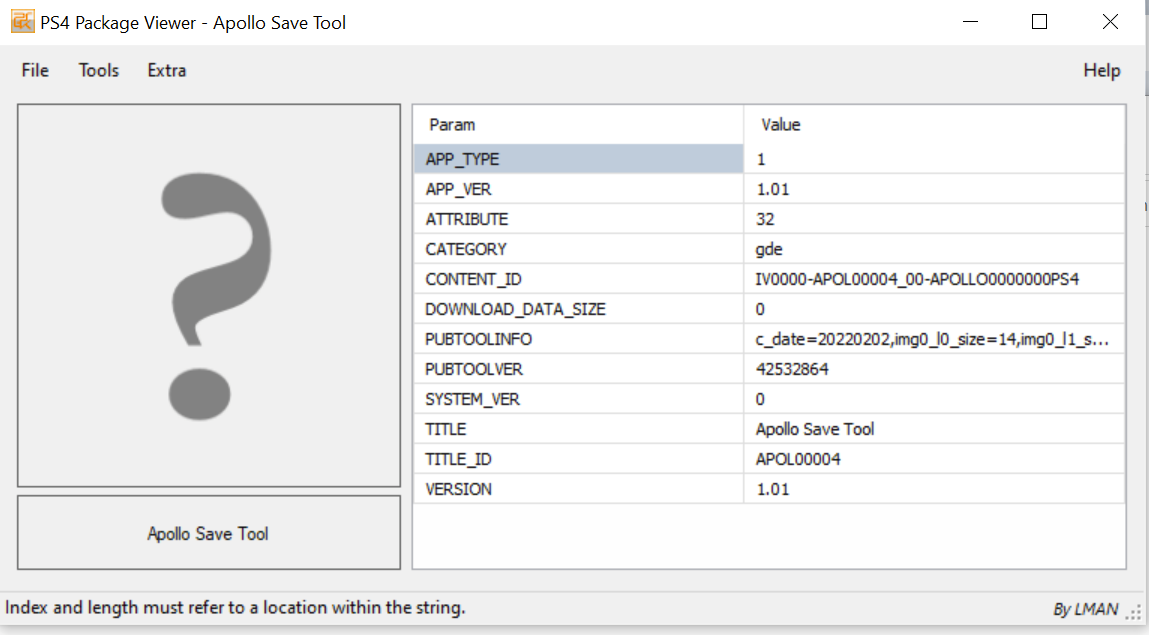The image size is (1149, 635).
Task: Click the ATTRIBUTE value 32
Action: coord(934,219)
